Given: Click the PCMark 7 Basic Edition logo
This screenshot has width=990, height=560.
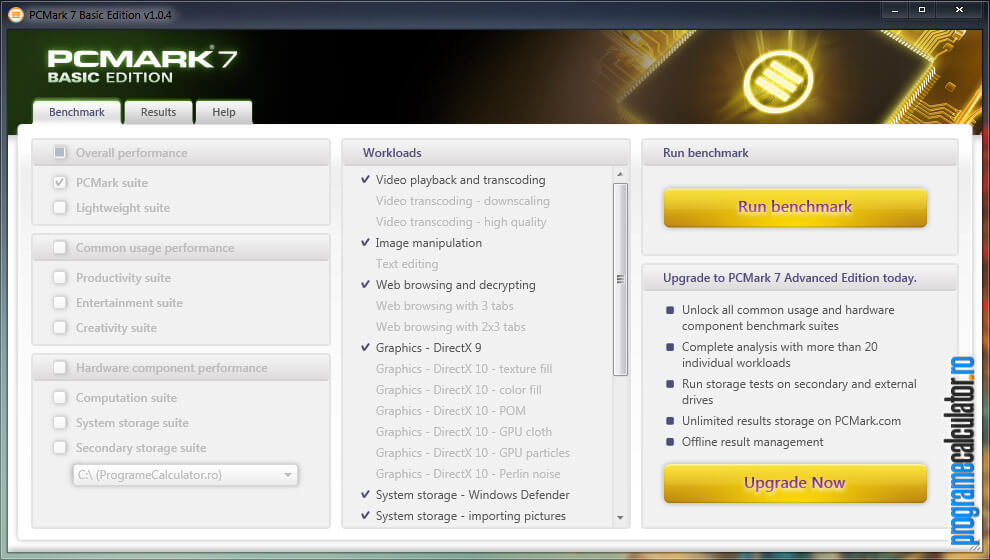Looking at the screenshot, I should (142, 66).
